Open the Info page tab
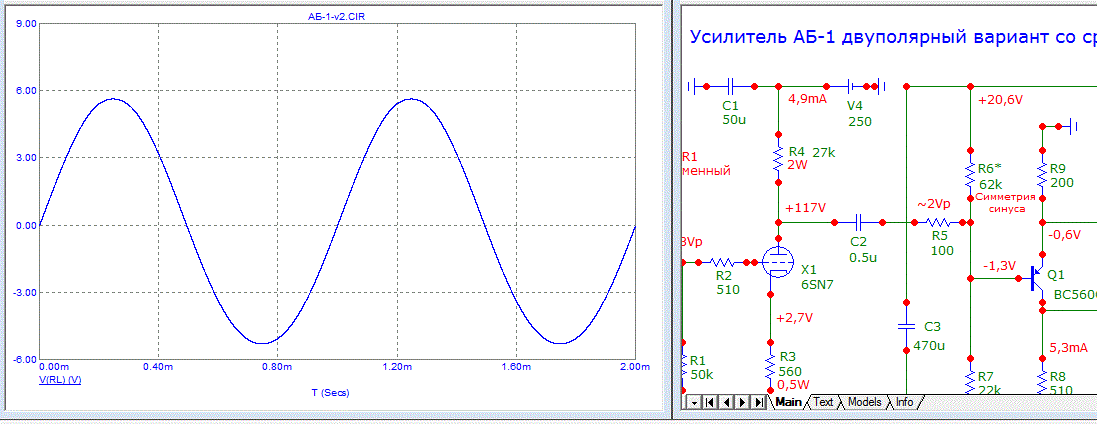The image size is (1097, 424). [x=903, y=402]
